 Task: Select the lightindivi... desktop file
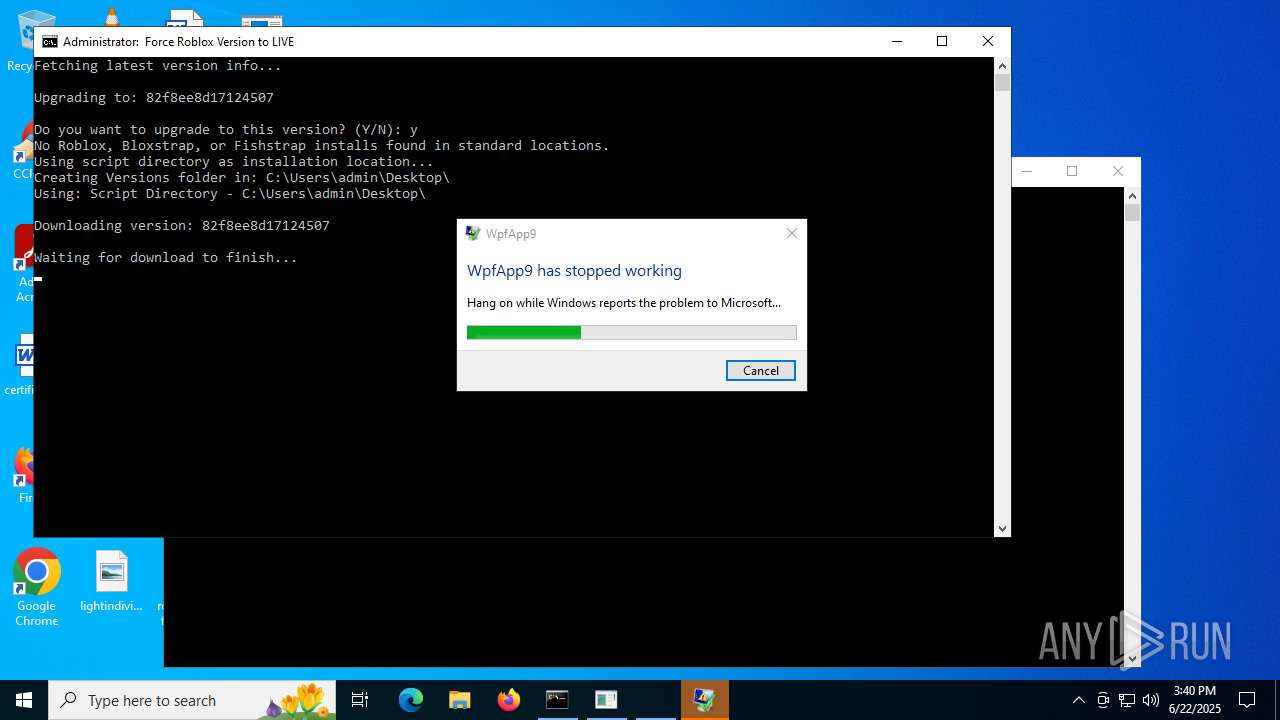(112, 582)
